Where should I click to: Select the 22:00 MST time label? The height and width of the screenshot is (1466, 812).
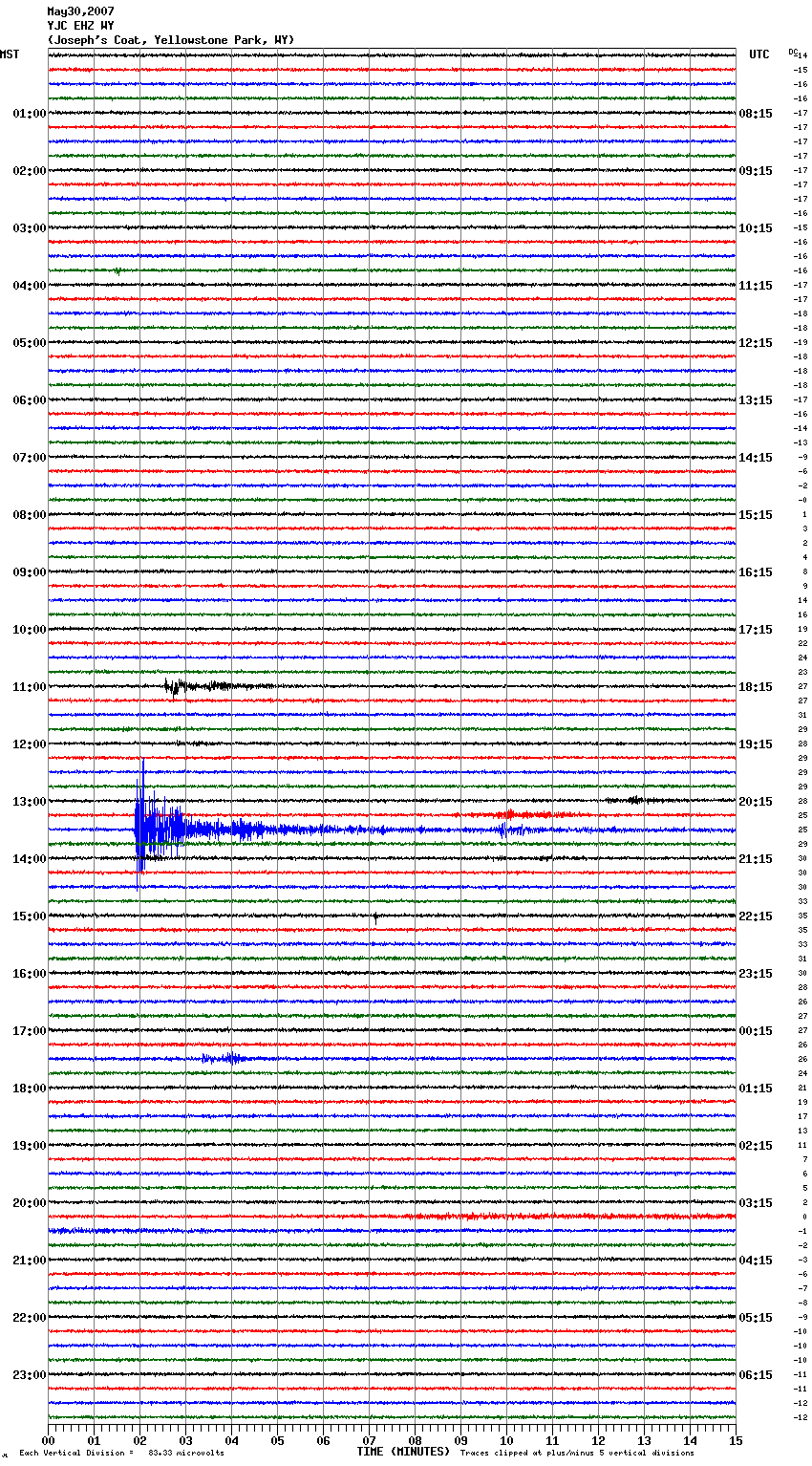point(30,1318)
